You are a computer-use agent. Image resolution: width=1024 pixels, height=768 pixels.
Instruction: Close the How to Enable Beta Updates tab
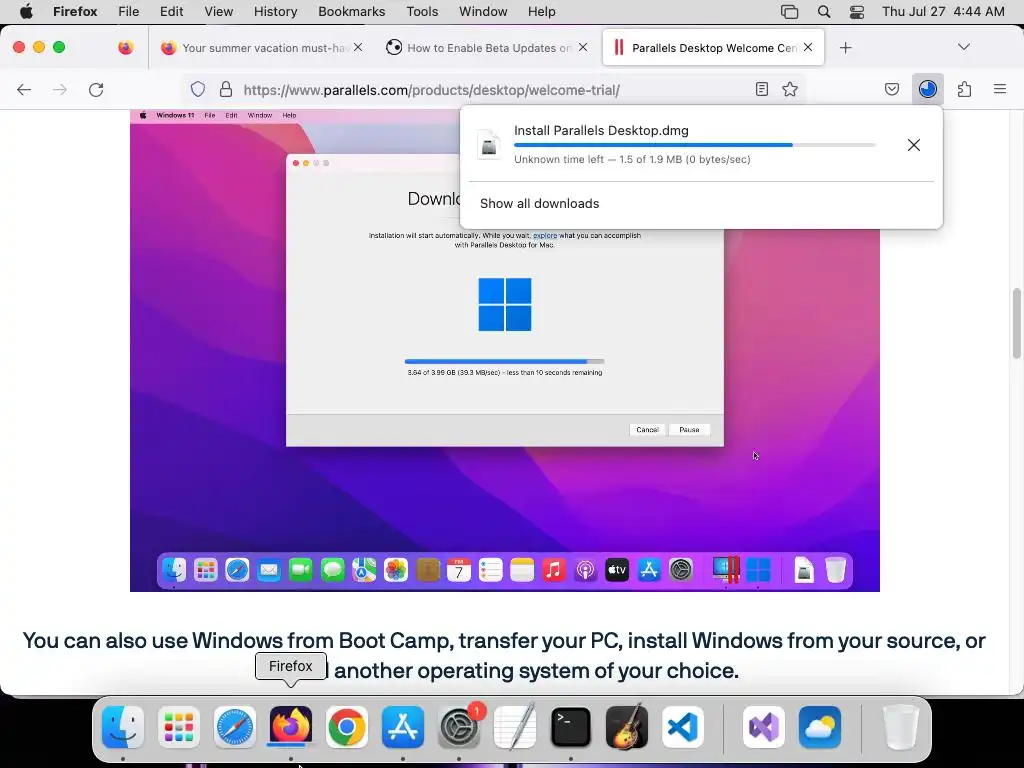[x=583, y=47]
